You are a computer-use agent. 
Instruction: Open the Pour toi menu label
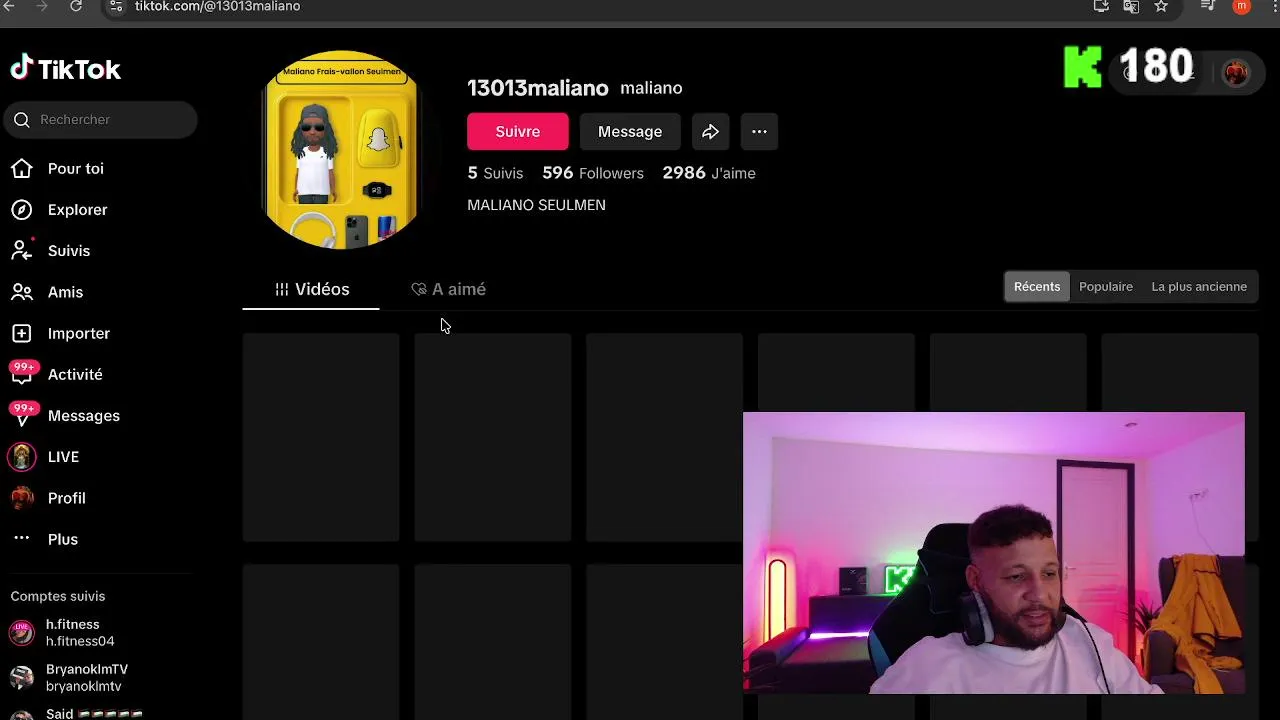(76, 169)
